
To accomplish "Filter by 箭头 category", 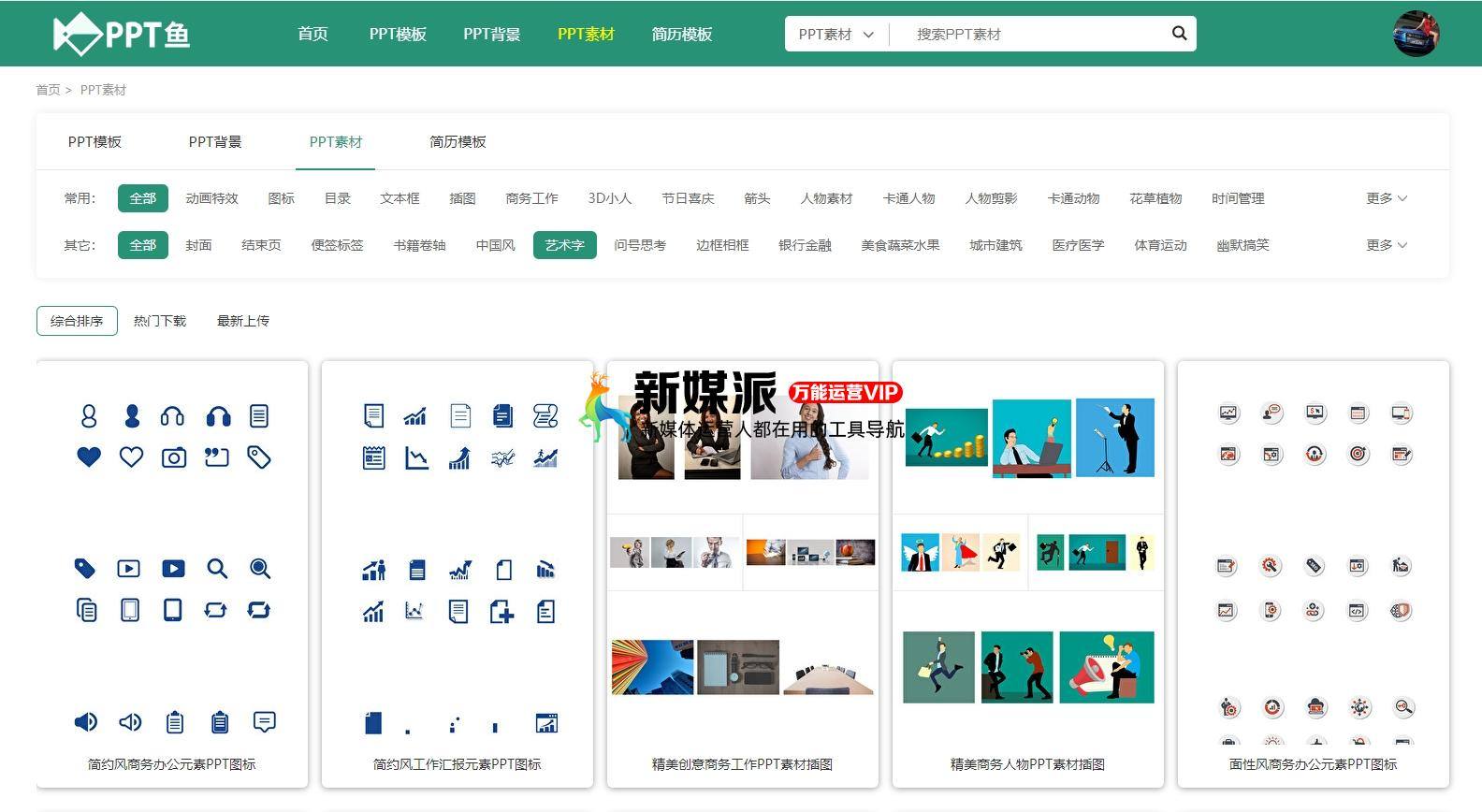I will (x=757, y=198).
